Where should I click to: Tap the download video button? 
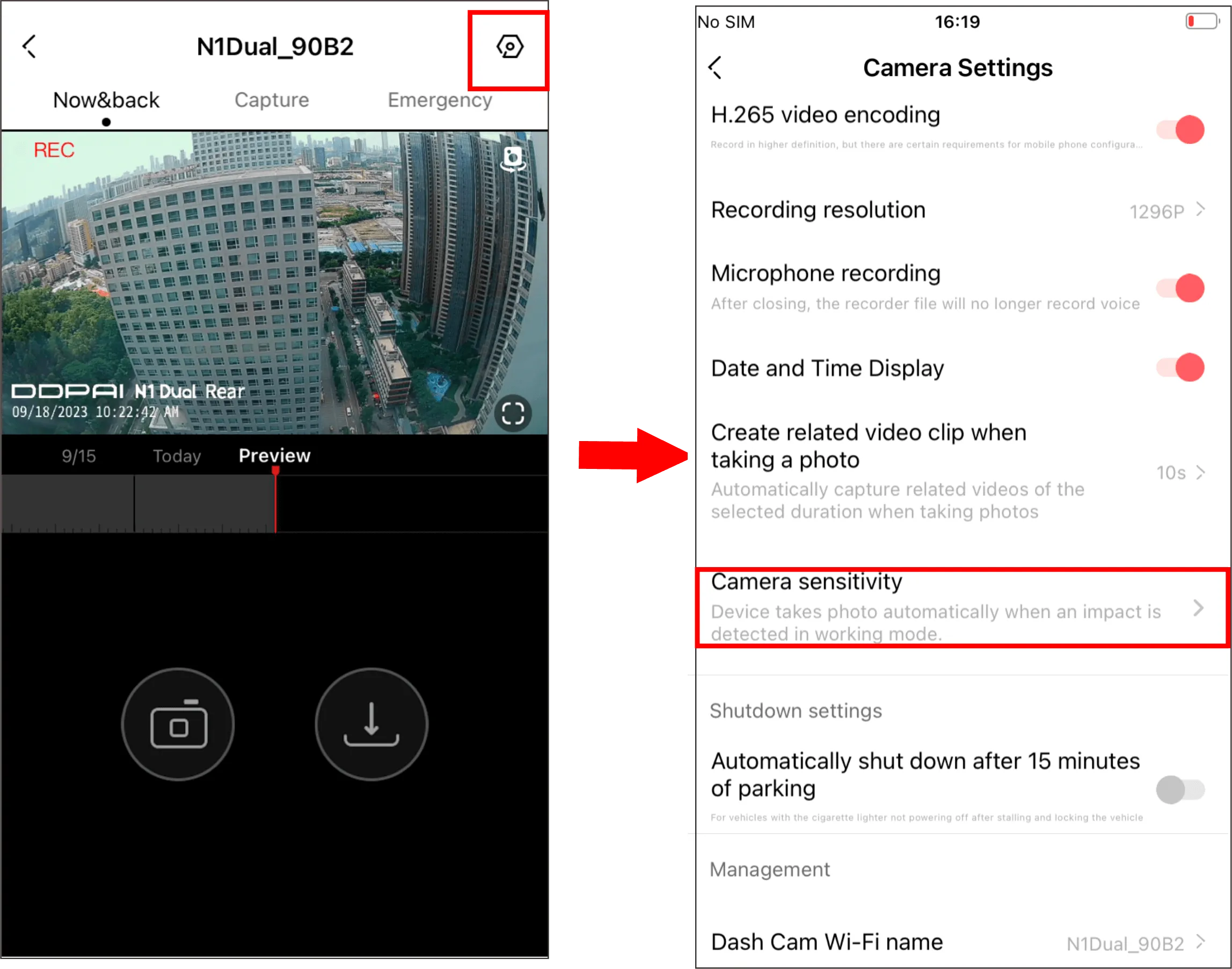(x=371, y=724)
